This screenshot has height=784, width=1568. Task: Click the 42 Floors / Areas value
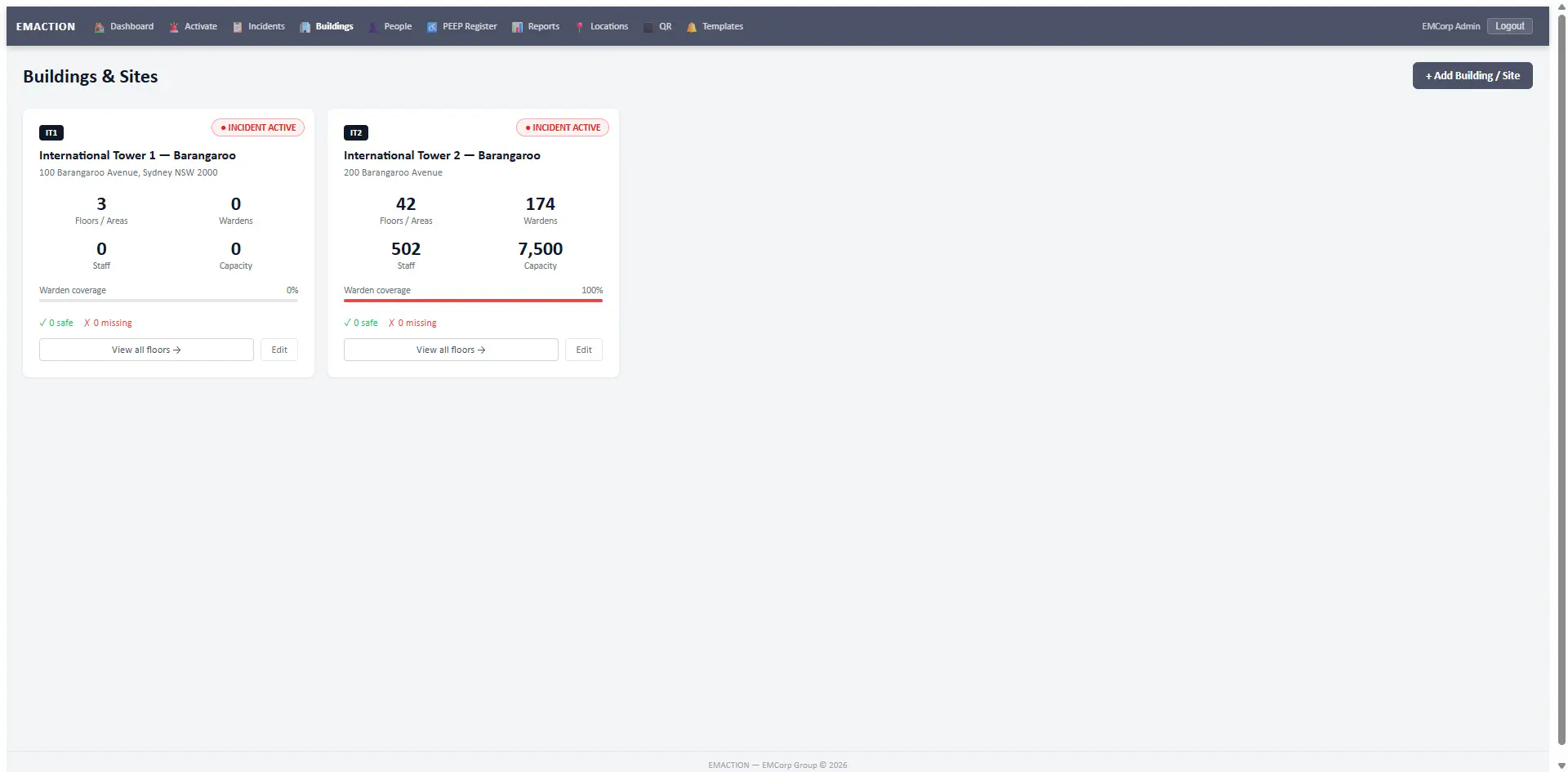(x=406, y=204)
